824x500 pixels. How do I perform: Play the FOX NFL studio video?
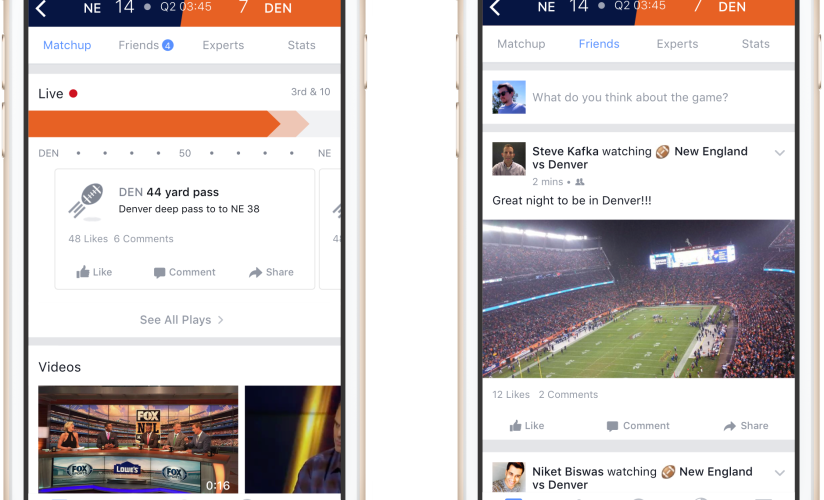tap(138, 440)
